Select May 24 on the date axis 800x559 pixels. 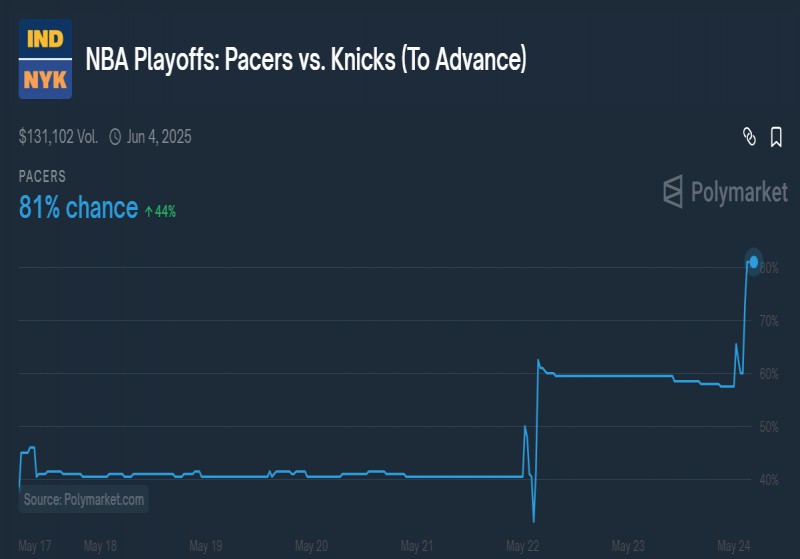coord(733,546)
